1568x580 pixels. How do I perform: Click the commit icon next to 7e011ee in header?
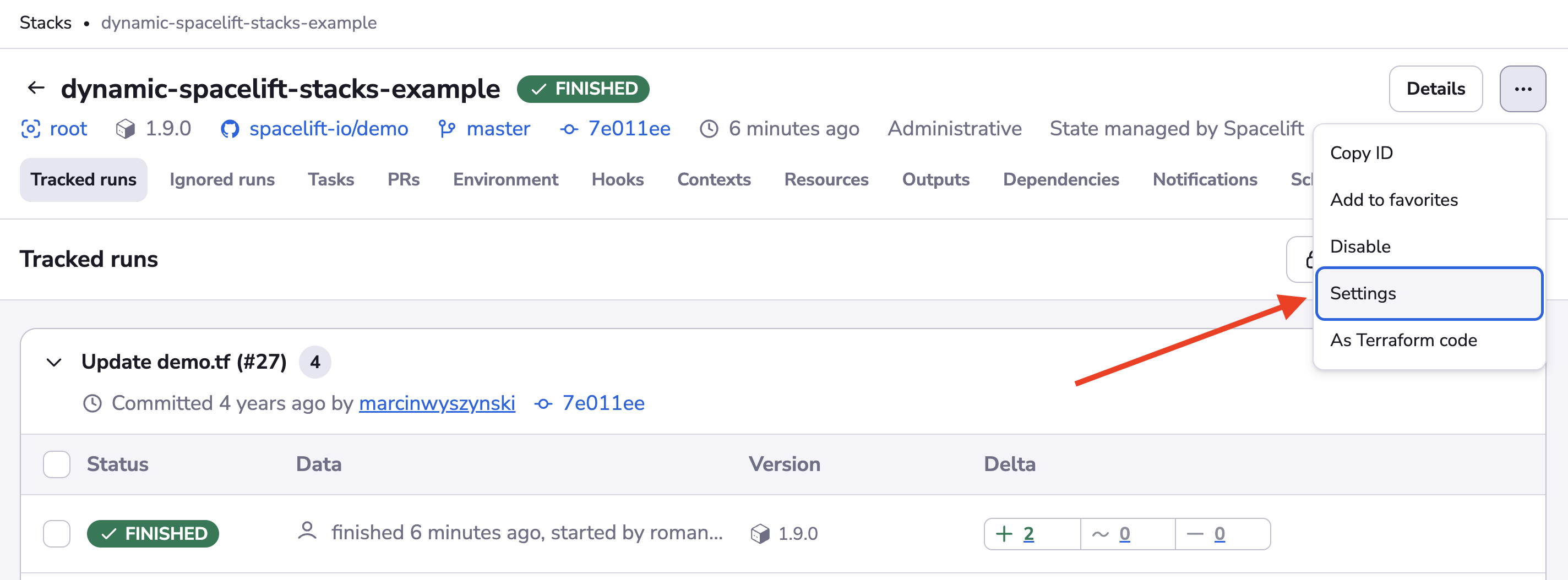pyautogui.click(x=569, y=129)
